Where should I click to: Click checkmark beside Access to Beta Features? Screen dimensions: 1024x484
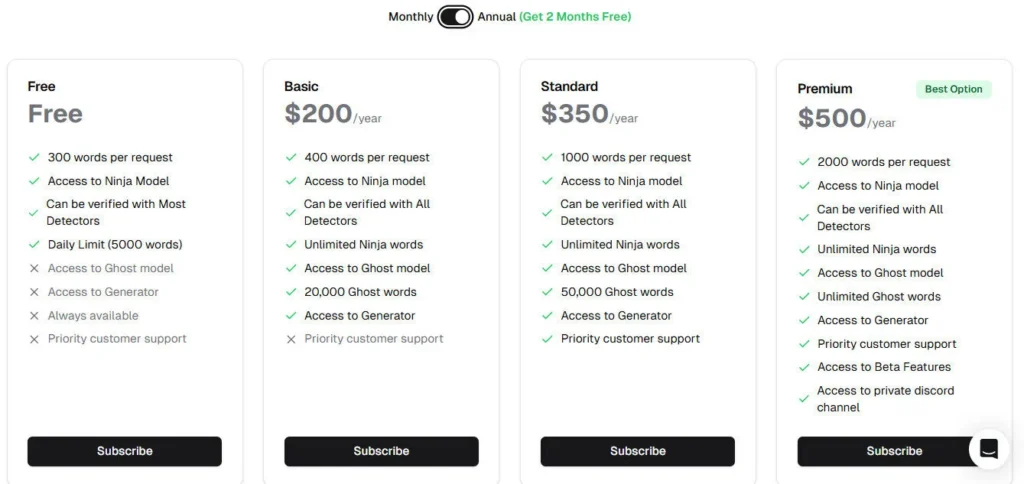[x=804, y=367]
